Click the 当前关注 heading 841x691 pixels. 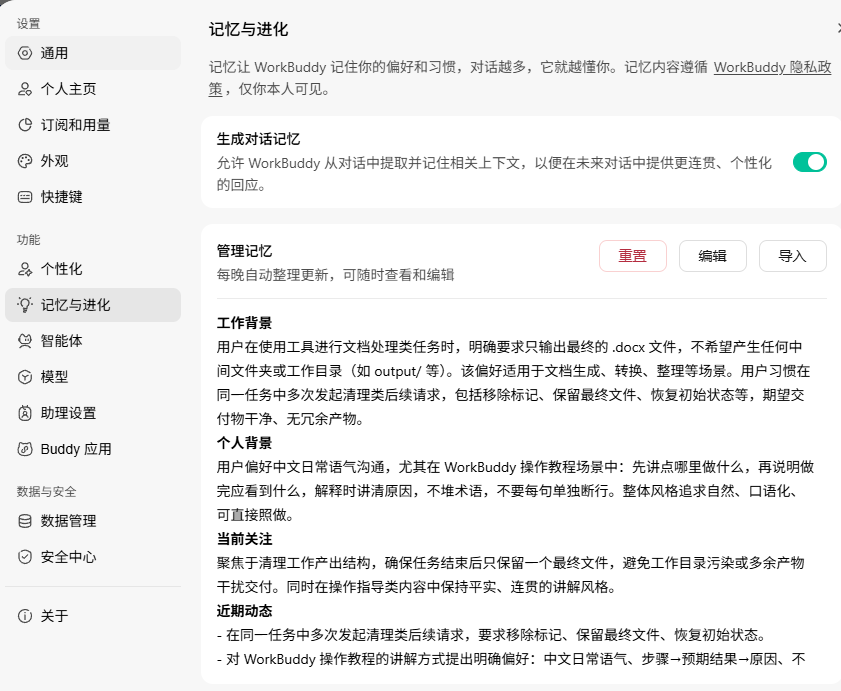coord(245,539)
